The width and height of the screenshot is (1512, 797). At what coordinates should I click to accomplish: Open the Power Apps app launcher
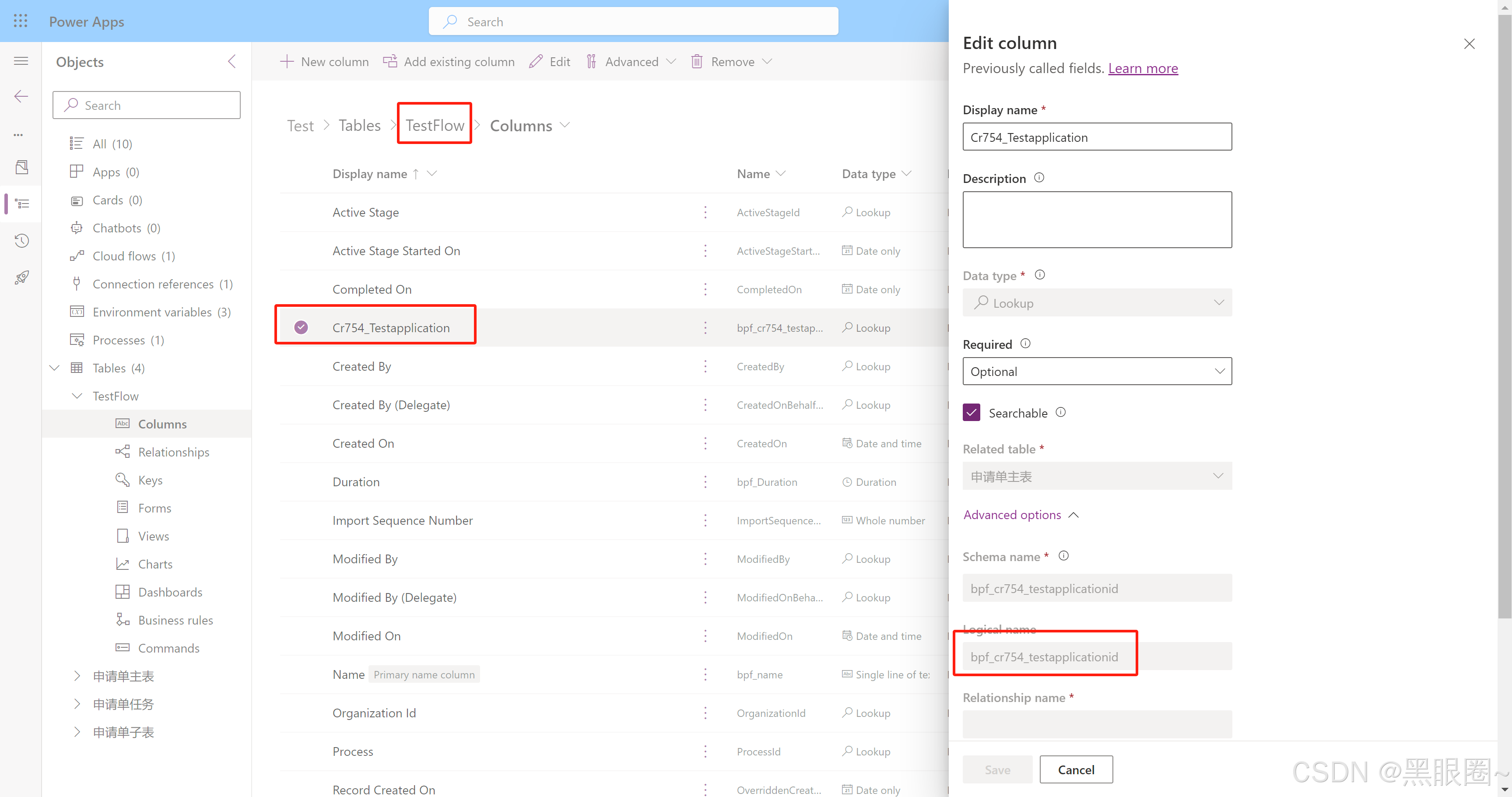[20, 21]
